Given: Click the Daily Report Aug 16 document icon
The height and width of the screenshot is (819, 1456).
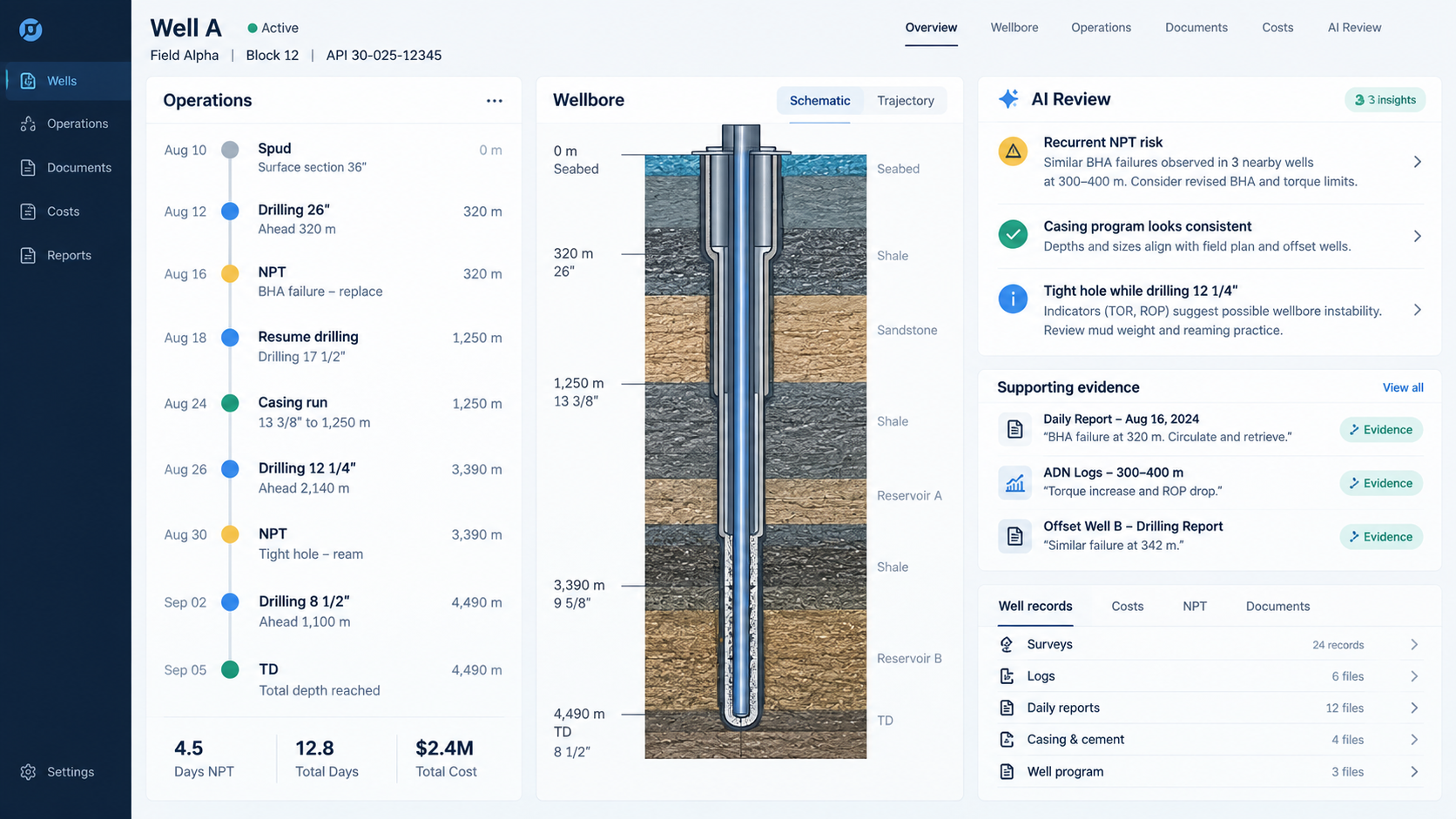Looking at the screenshot, I should click(x=1014, y=428).
